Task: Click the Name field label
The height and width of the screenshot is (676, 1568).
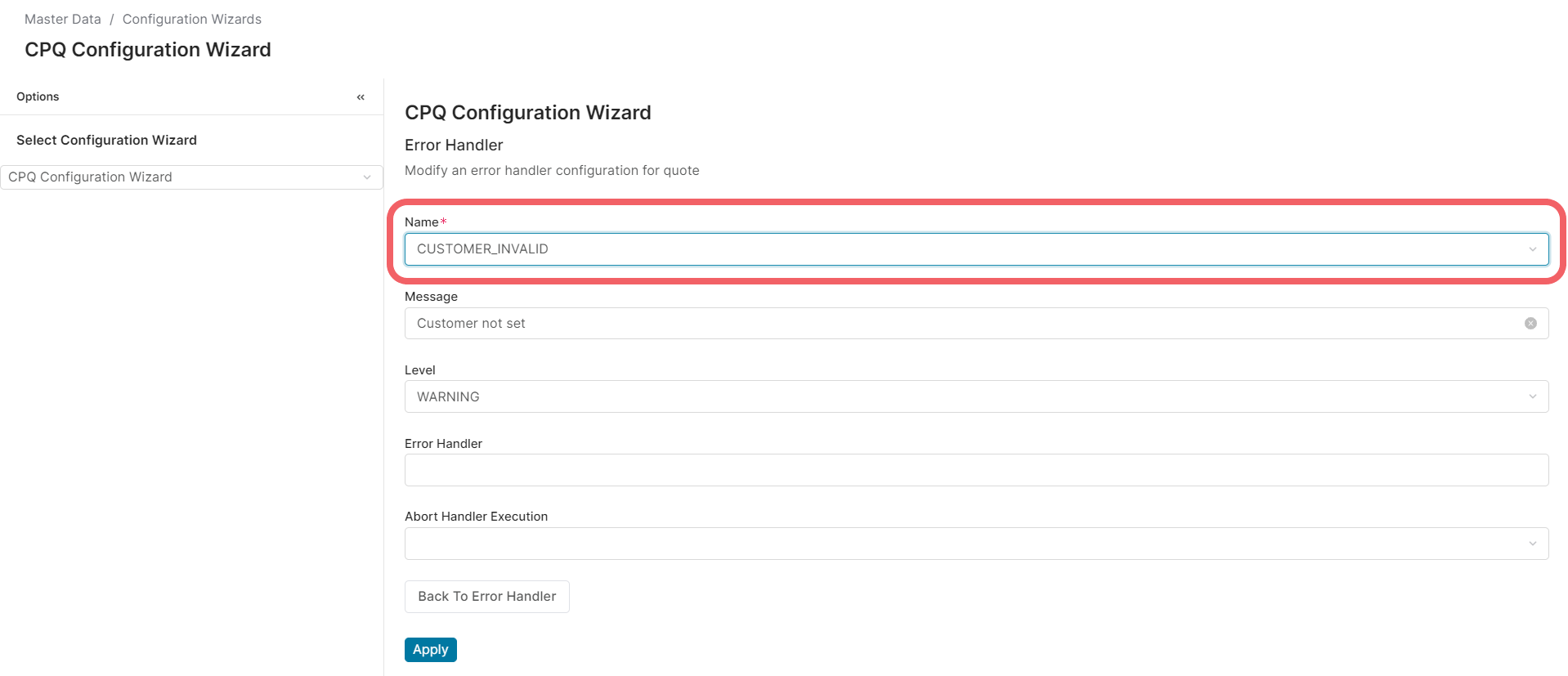Action: pyautogui.click(x=421, y=222)
